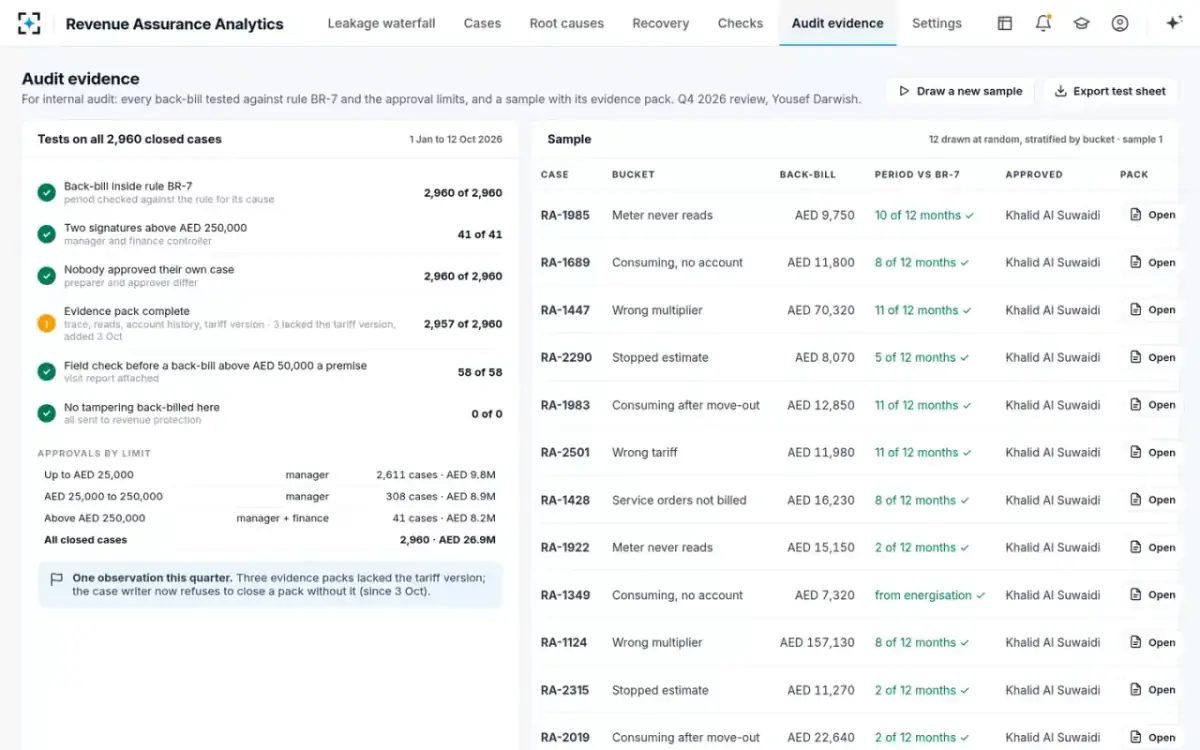The width and height of the screenshot is (1200, 750).
Task: Open the Settings tab
Action: pos(937,23)
